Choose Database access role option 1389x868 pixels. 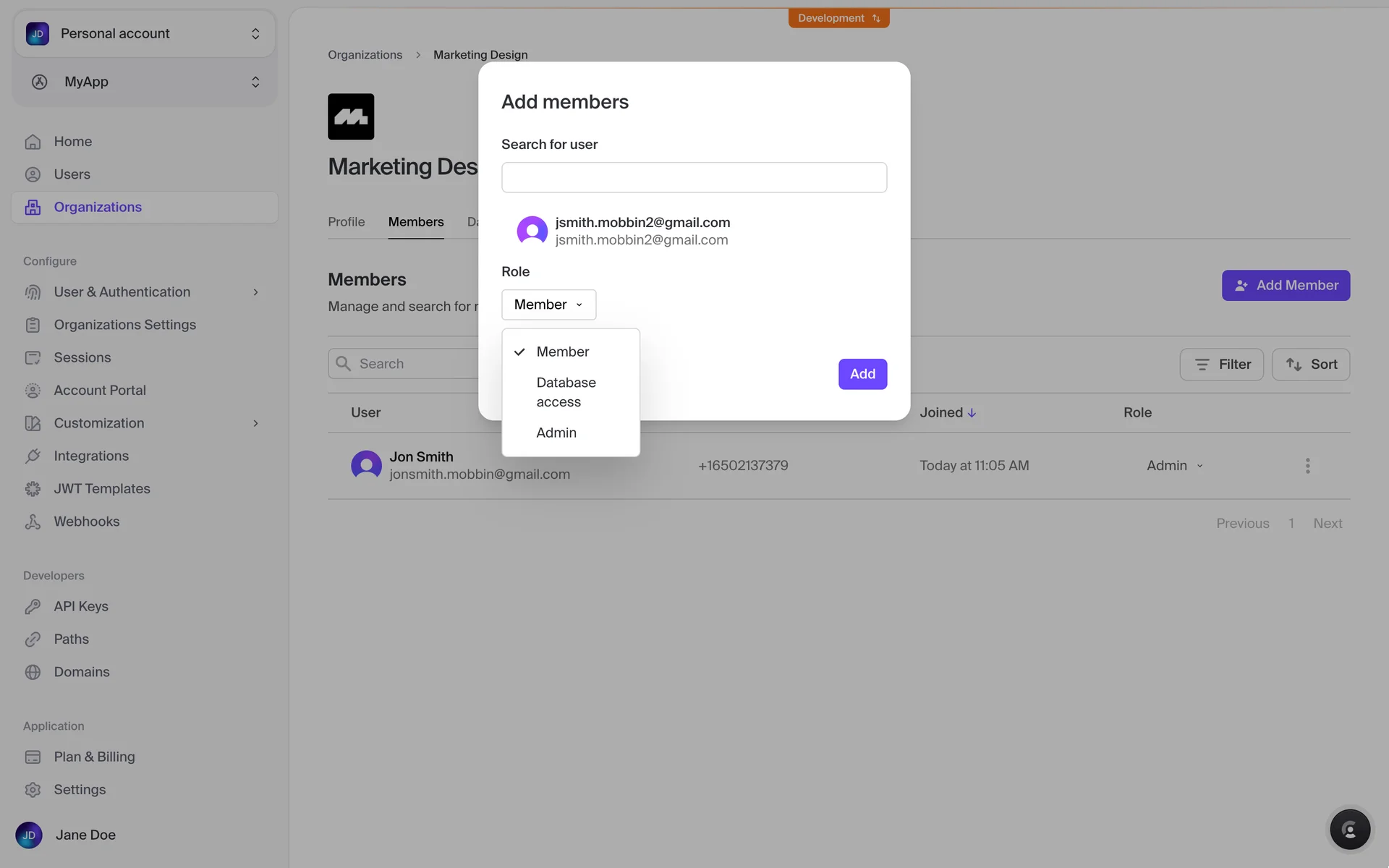566,392
